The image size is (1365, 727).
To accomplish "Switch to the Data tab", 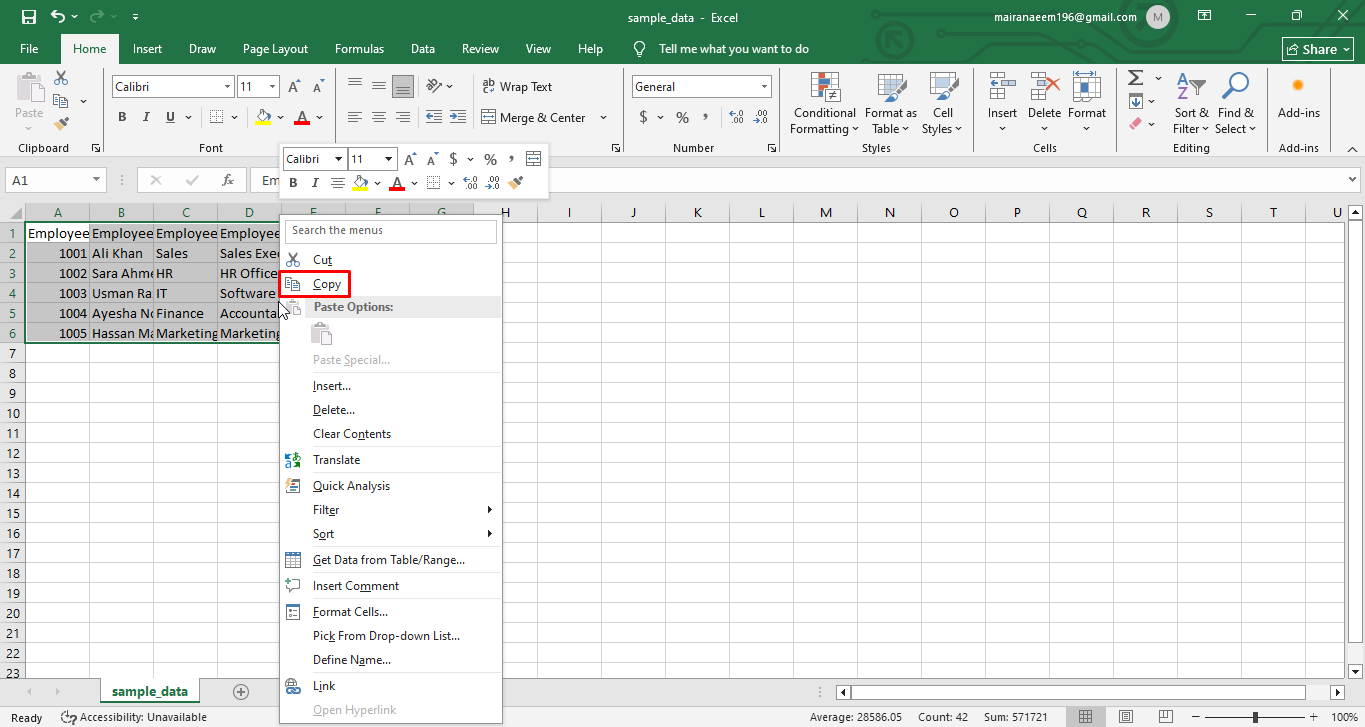I will point(423,49).
